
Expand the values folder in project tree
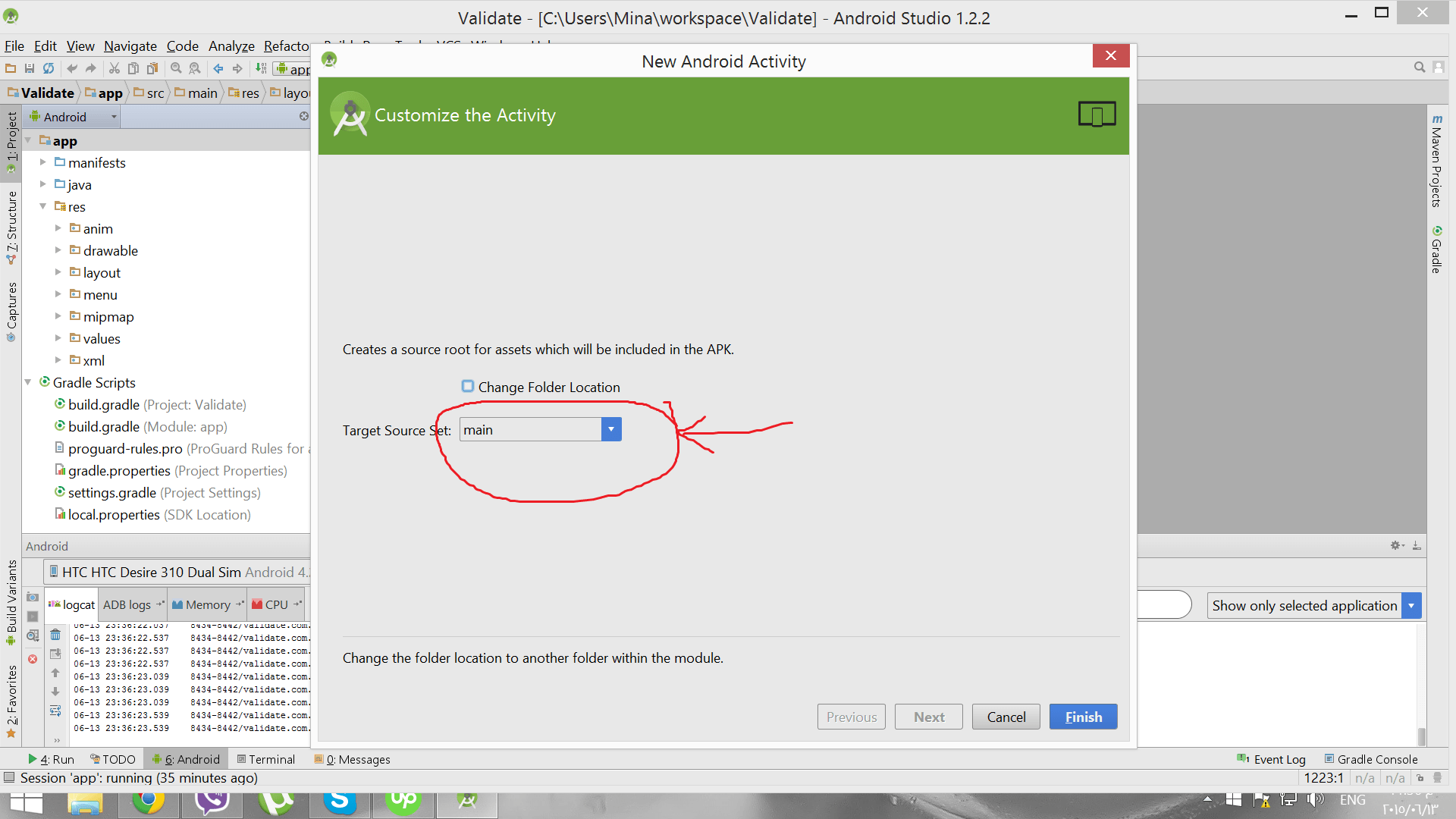coord(58,338)
